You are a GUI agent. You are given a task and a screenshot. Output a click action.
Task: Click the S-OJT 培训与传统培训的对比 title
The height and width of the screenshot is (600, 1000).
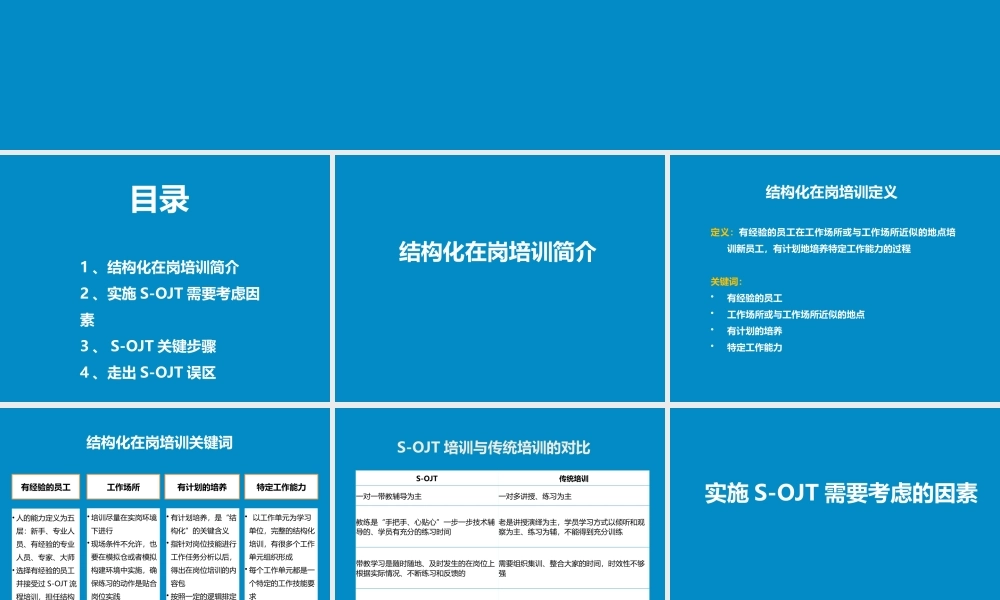(x=493, y=448)
